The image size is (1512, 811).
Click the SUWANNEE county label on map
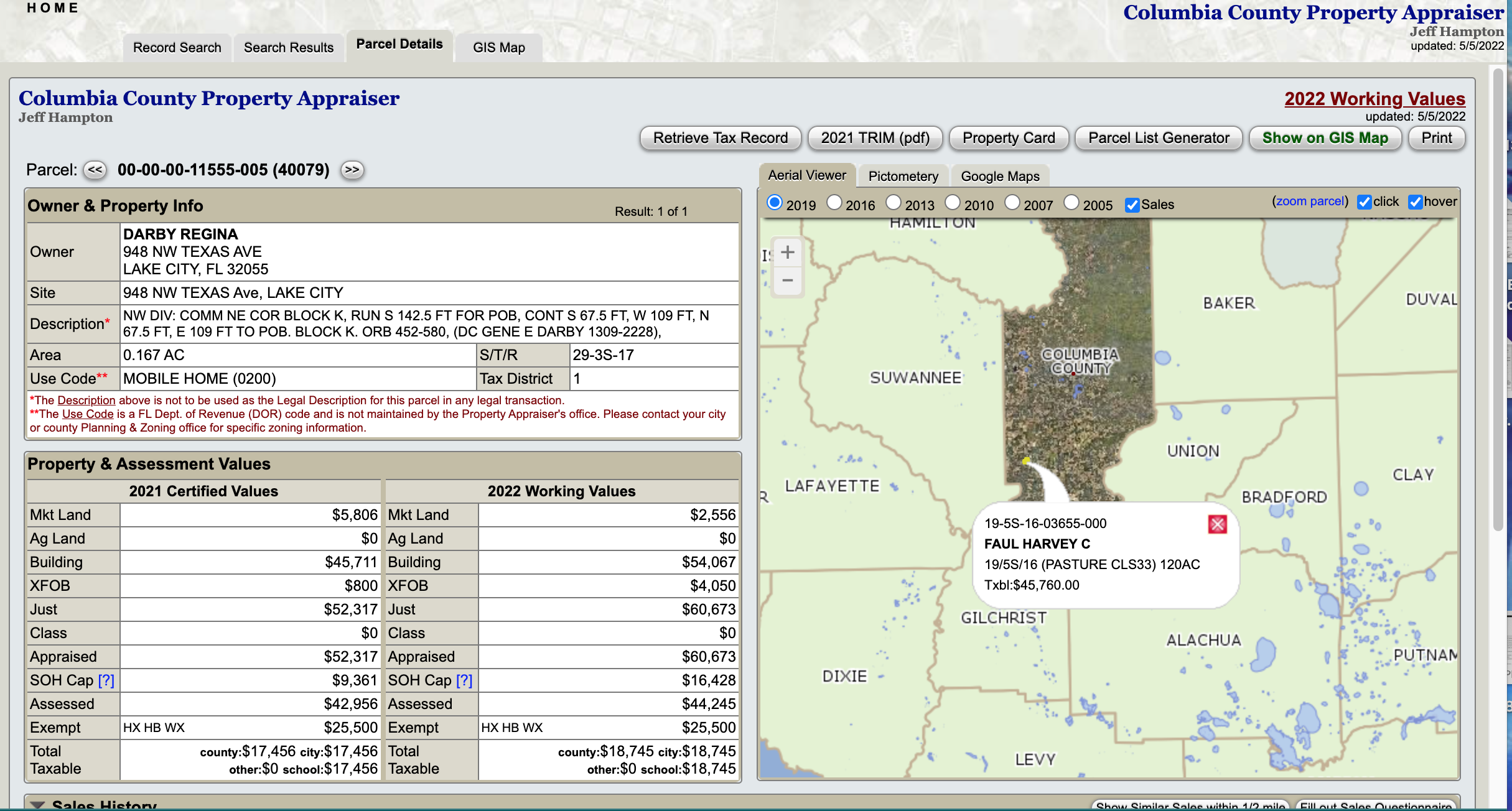(x=915, y=378)
